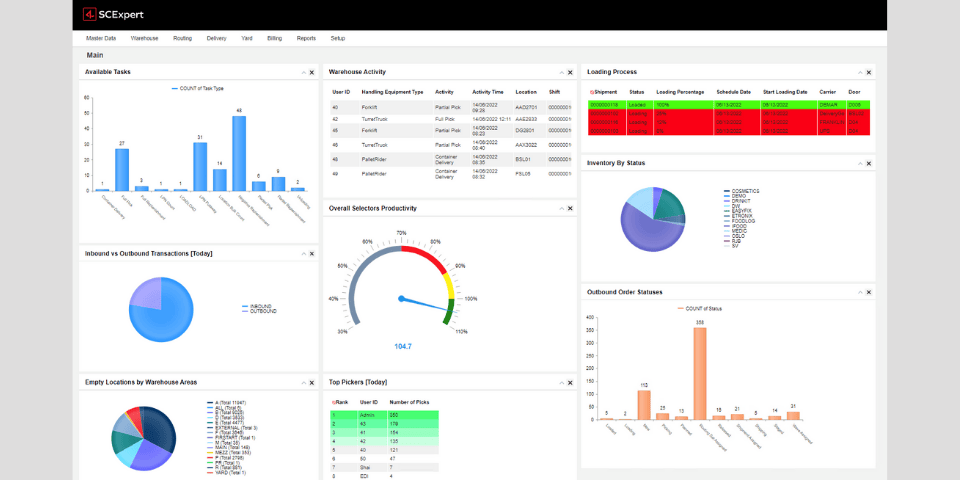Collapse Inbound vs Outbound Transactions panel
The height and width of the screenshot is (480, 960).
click(x=302, y=254)
